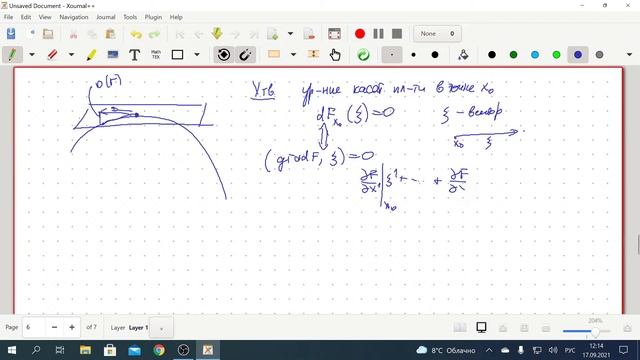Pick the bright green pen color
The height and width of the screenshot is (360, 640).
[556, 55]
